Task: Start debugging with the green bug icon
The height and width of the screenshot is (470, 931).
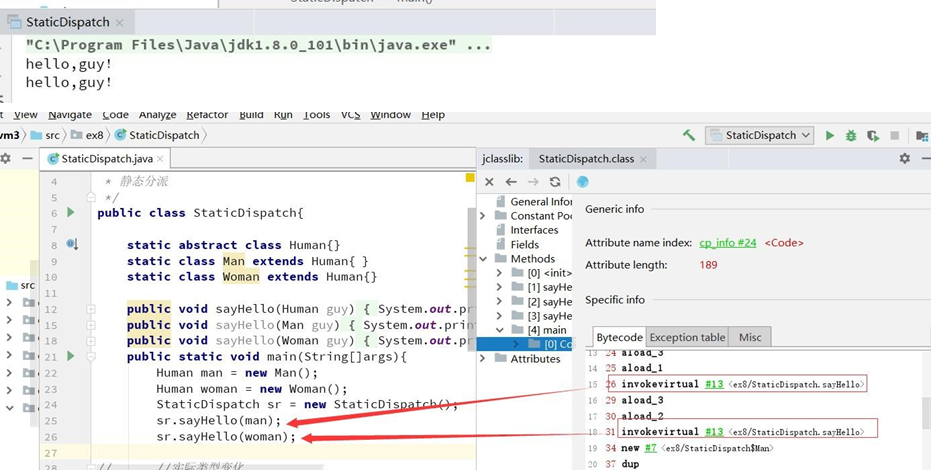Action: (x=851, y=135)
